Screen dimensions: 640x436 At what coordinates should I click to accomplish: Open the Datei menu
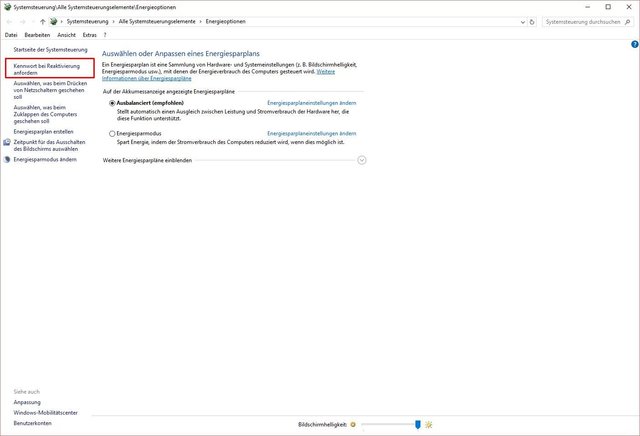click(x=11, y=35)
